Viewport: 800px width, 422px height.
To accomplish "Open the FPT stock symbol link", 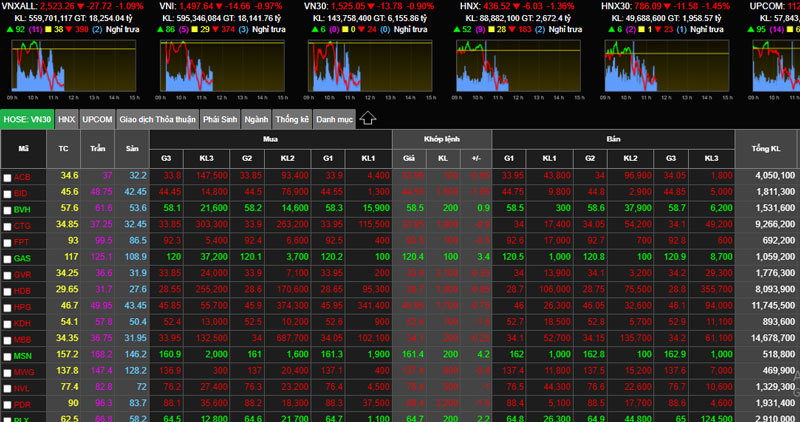I will (21, 241).
